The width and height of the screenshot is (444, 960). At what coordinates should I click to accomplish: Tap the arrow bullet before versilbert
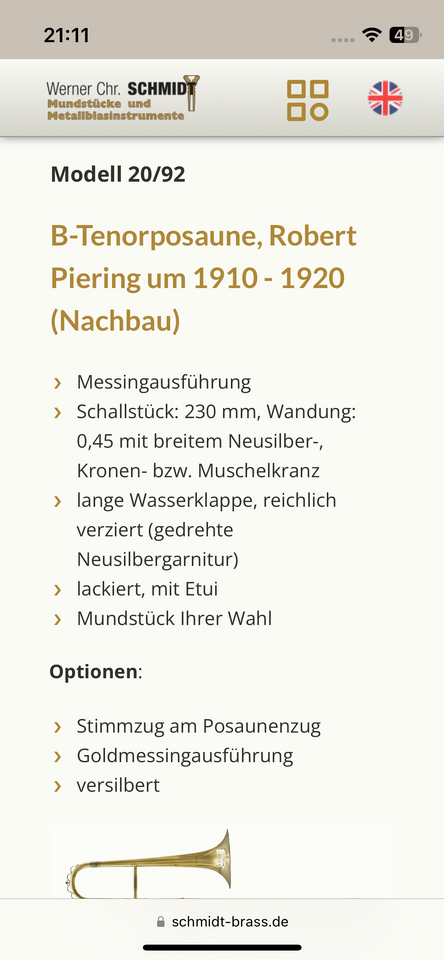tap(58, 786)
